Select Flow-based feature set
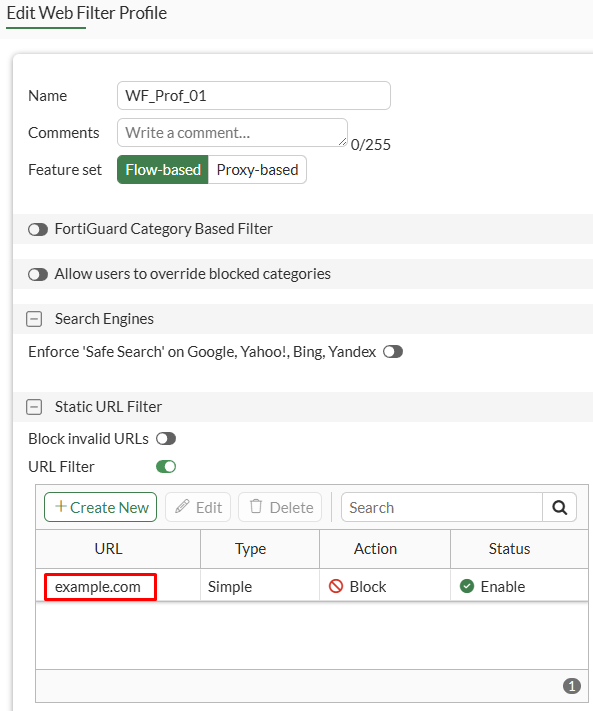The image size is (593, 711). 163,170
